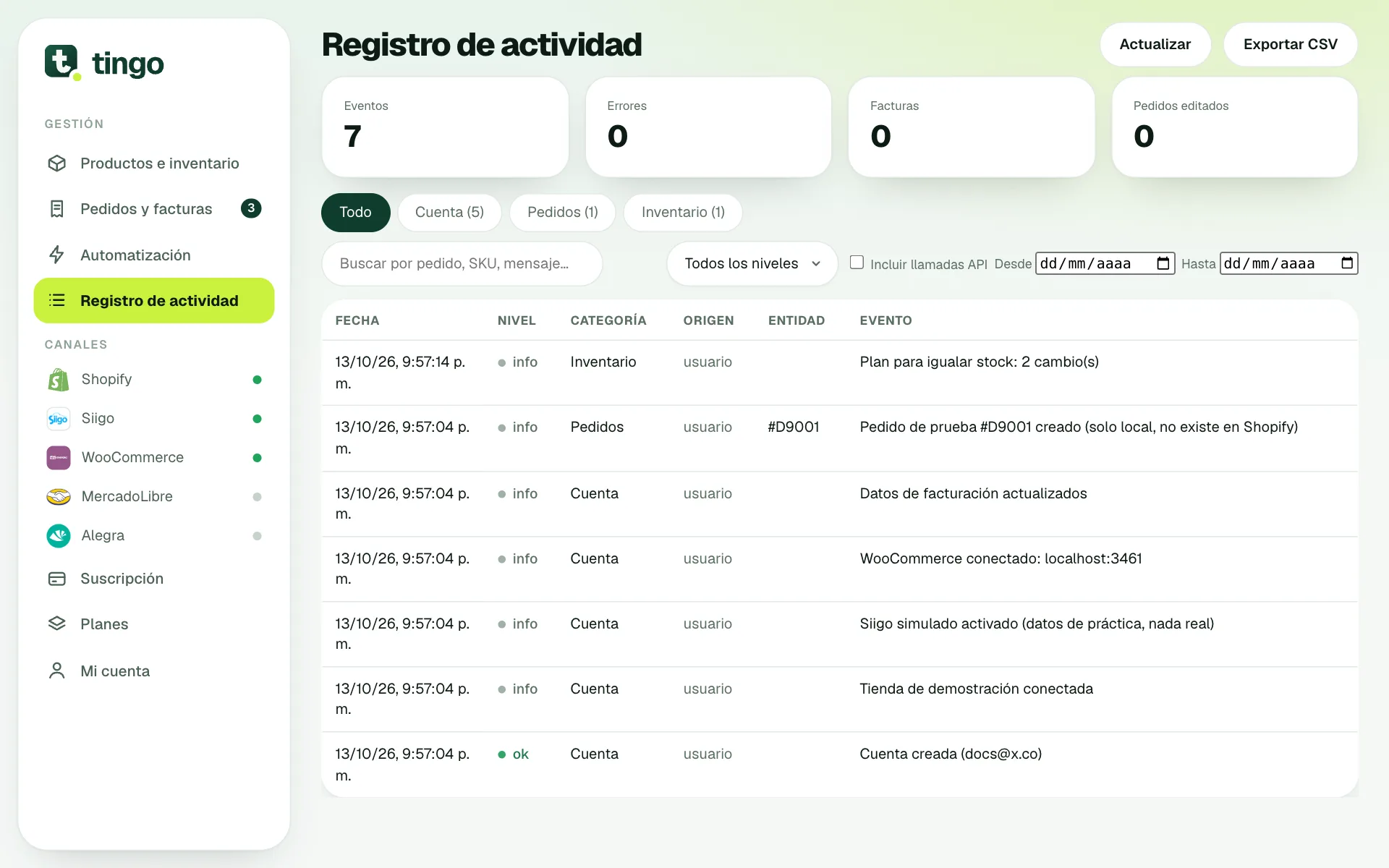
Task: Switch to the Pedidos (1) tab
Action: coord(562,212)
